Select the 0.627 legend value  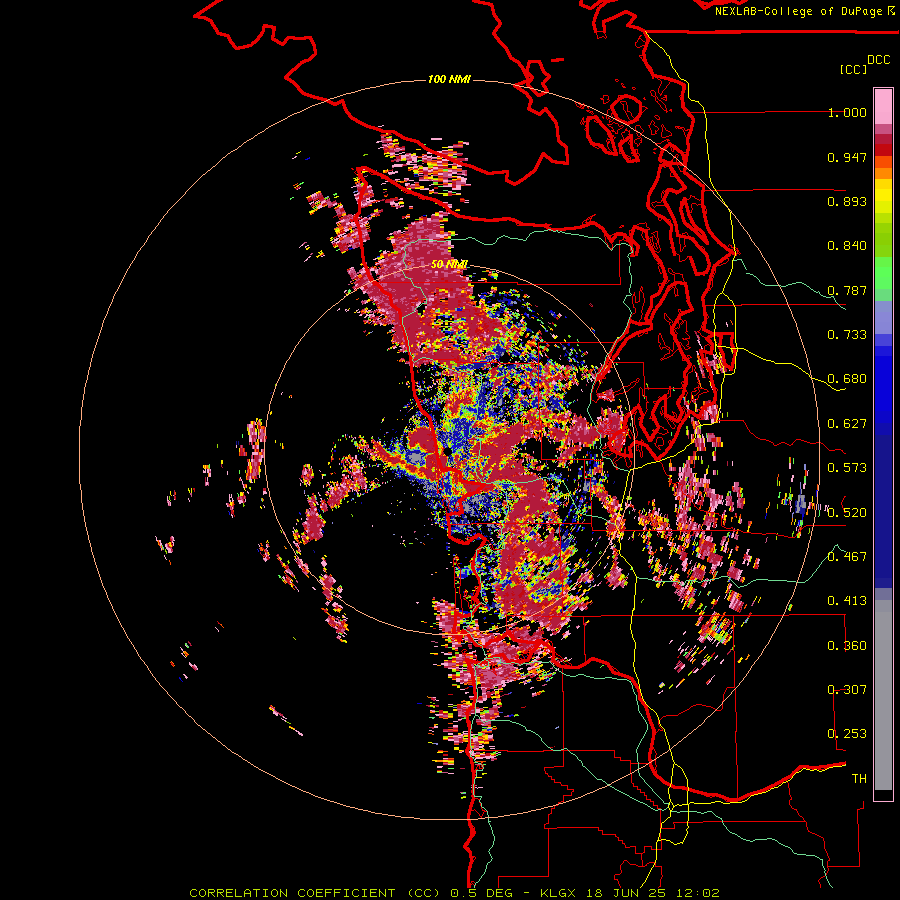click(x=847, y=424)
